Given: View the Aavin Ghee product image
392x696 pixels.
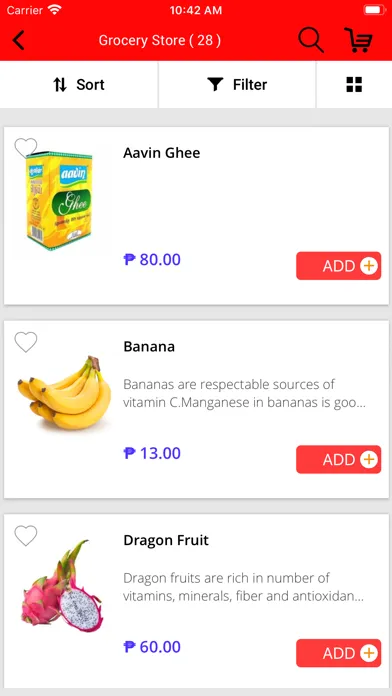Looking at the screenshot, I should coord(59,201).
